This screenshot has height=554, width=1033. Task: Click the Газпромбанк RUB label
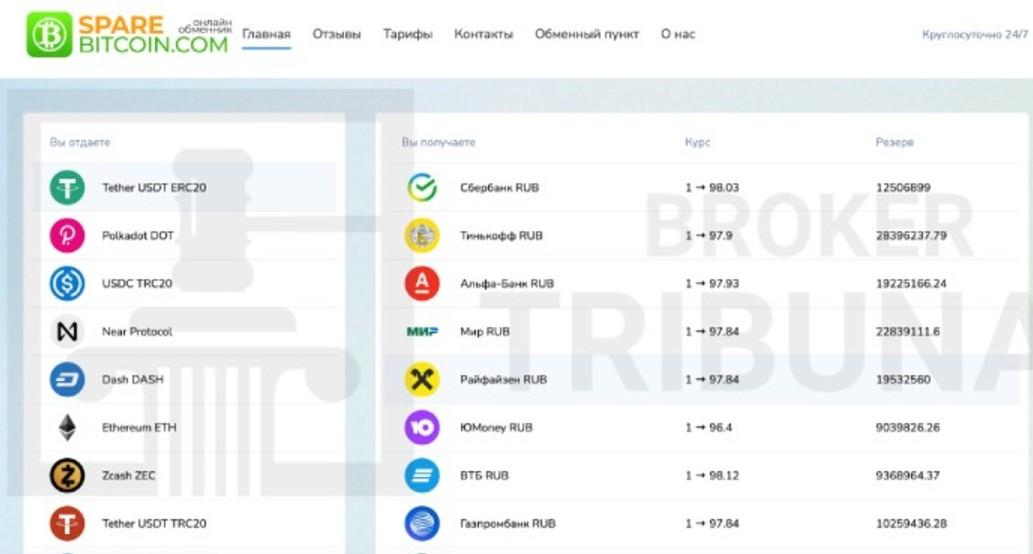tap(508, 524)
